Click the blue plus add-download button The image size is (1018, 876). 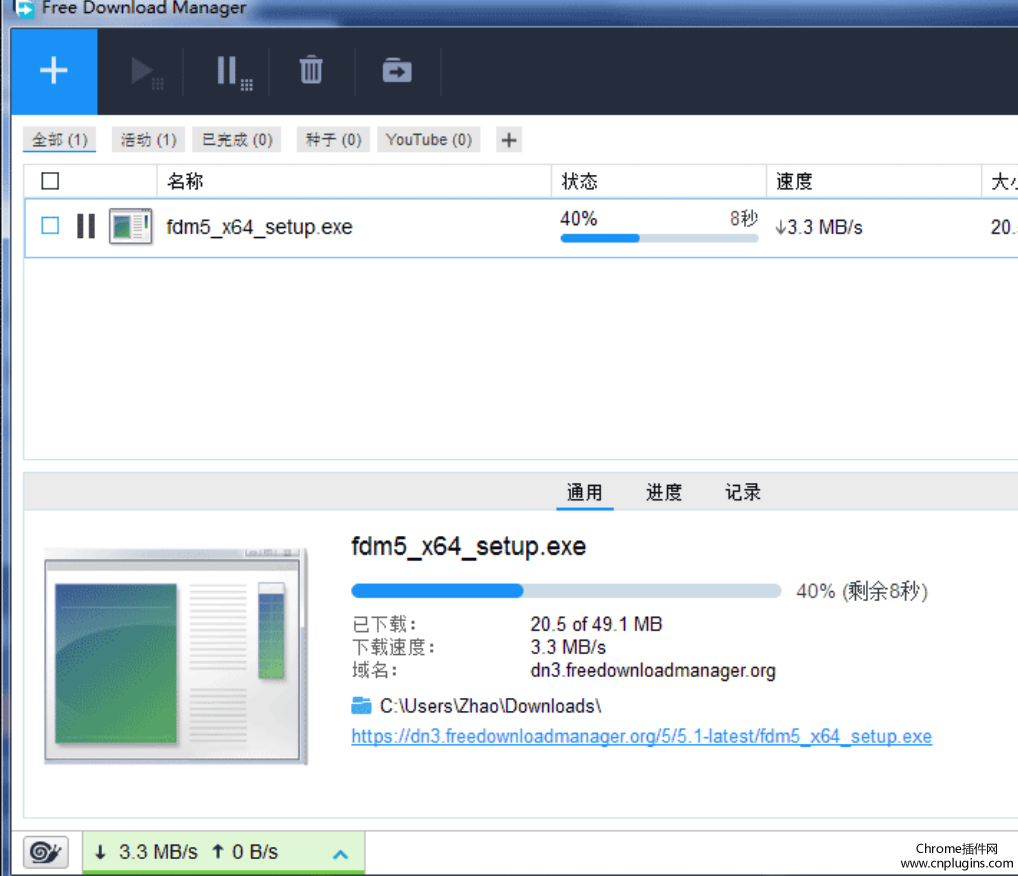[x=54, y=71]
